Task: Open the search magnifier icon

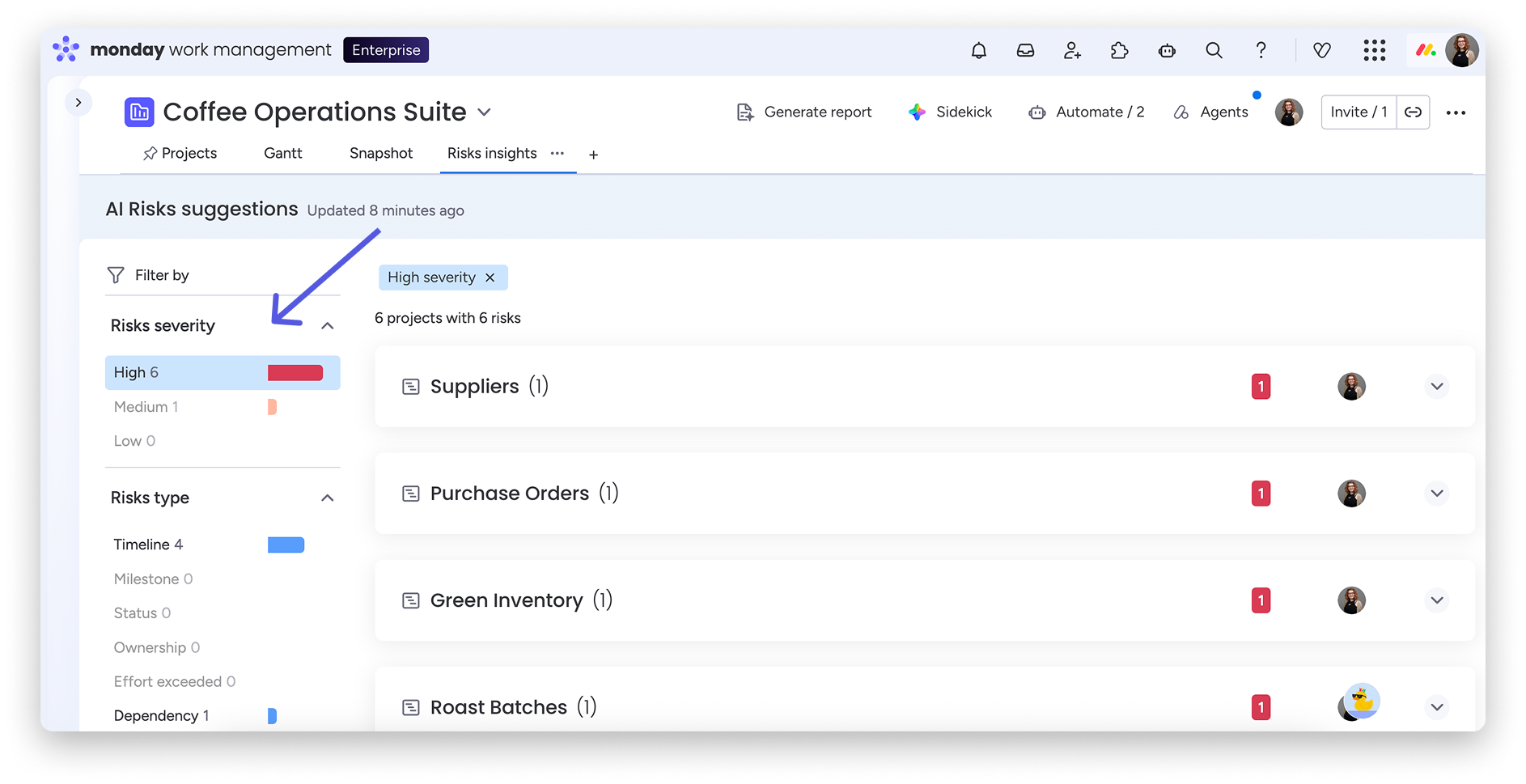Action: (1214, 50)
